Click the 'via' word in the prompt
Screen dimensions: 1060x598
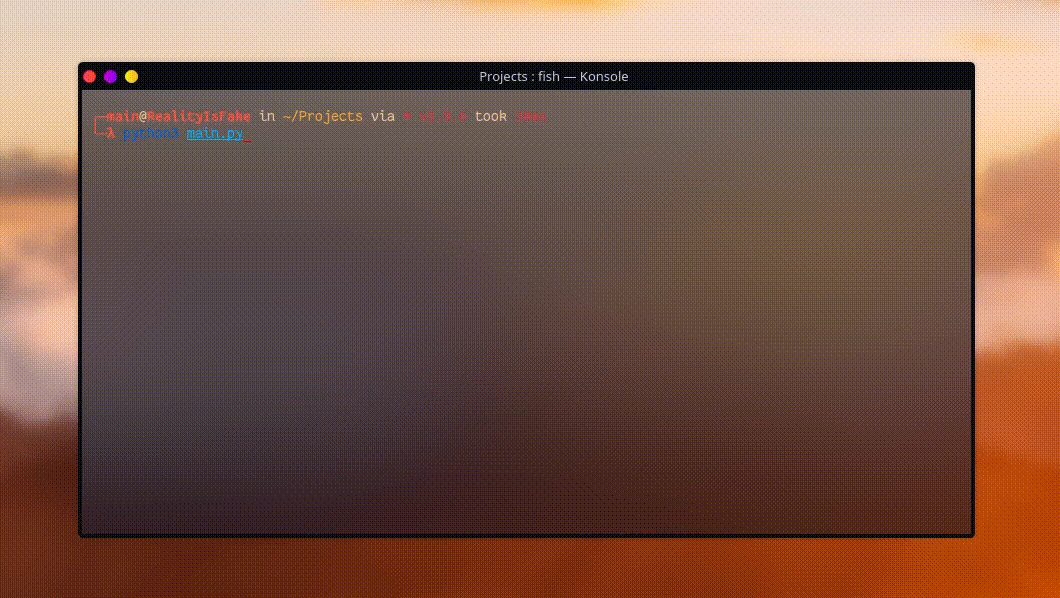[383, 116]
